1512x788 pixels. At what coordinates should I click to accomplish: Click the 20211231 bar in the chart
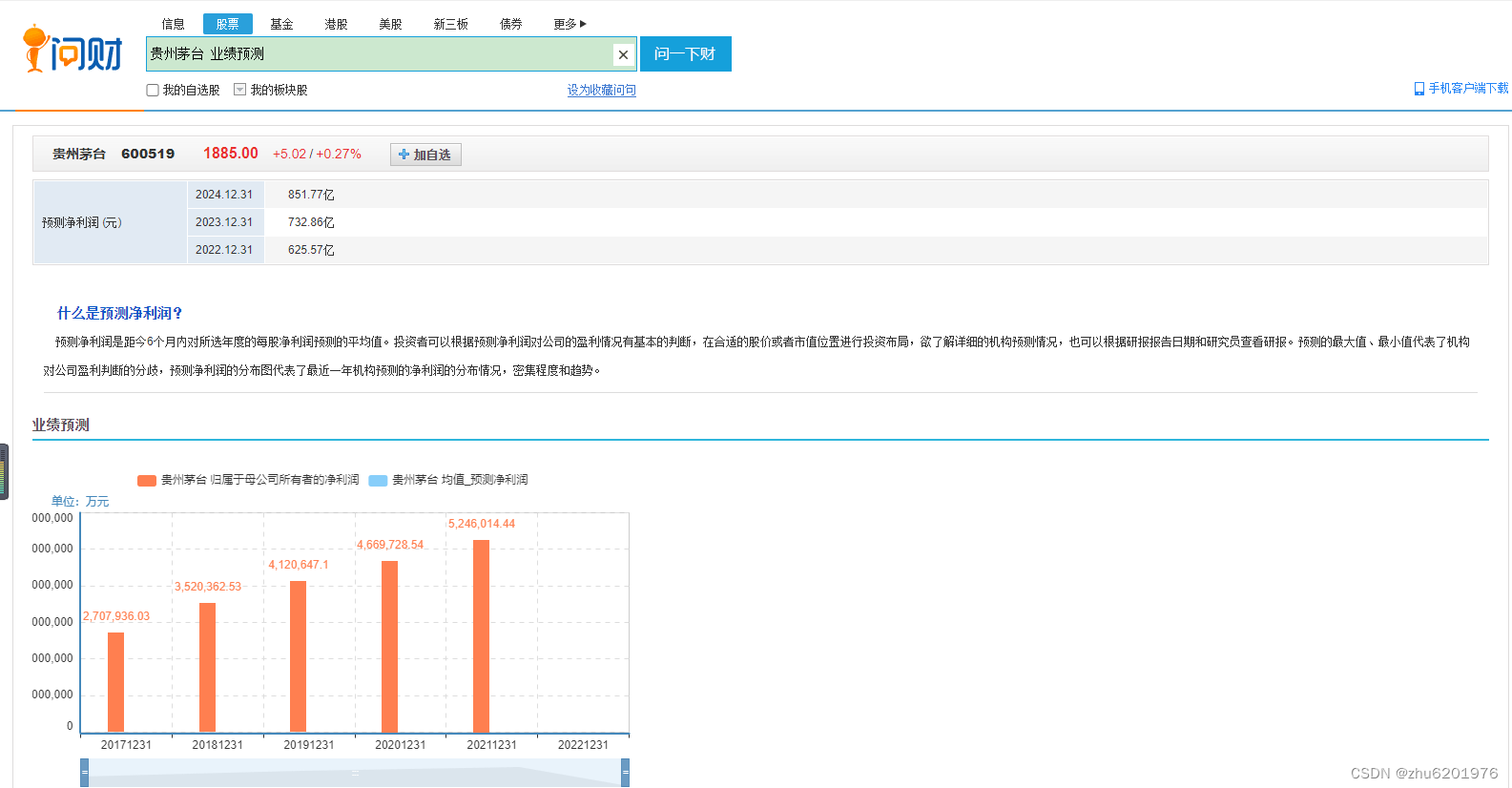pos(481,636)
